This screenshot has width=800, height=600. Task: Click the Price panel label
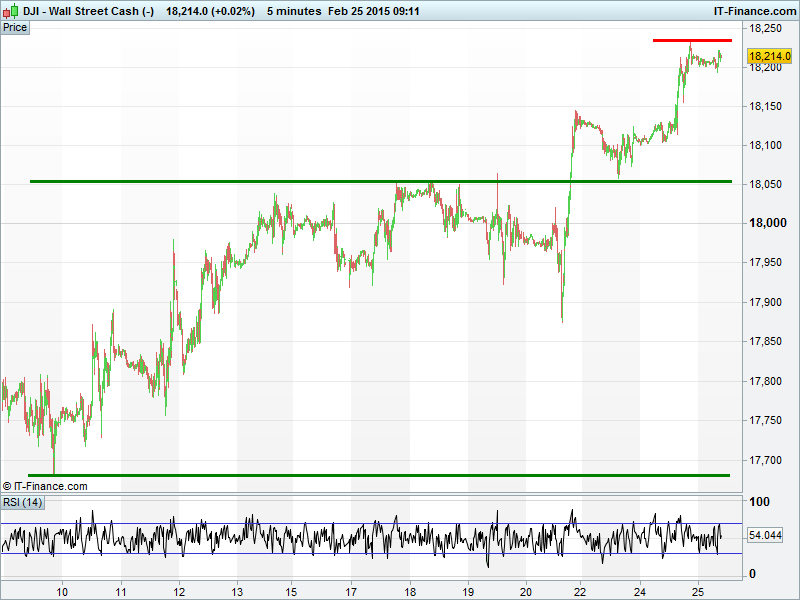point(15,28)
